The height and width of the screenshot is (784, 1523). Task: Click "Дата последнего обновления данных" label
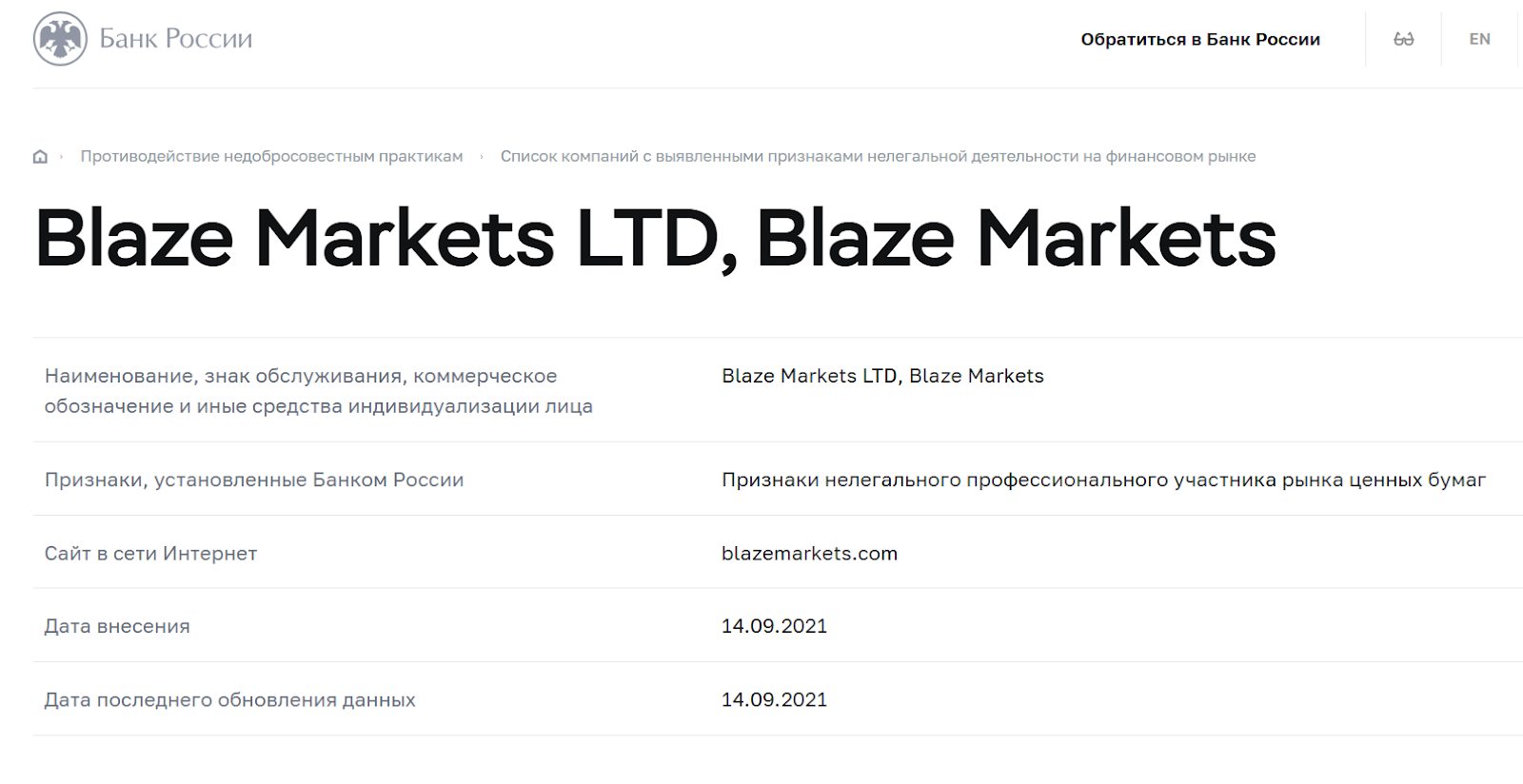point(229,700)
